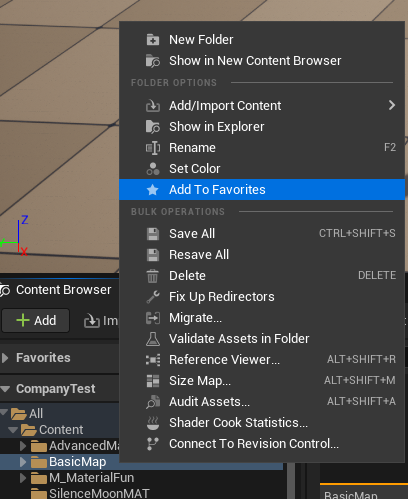Screen dimensions: 408x499
Task: Click the Rename icon in context menu
Action: click(x=153, y=148)
